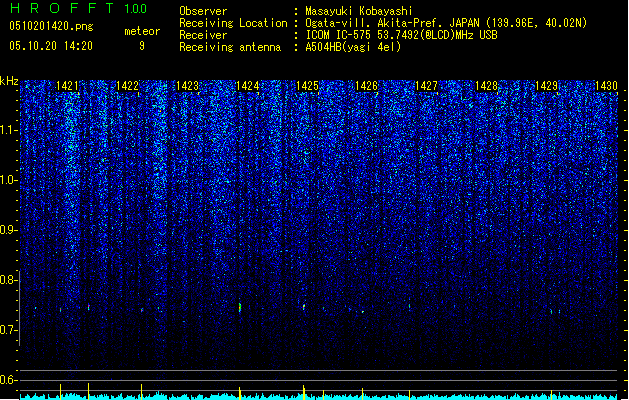Image resolution: width=629 pixels, height=400 pixels.
Task: Click the bright meteor echo just after 1424
Action: pos(240,308)
